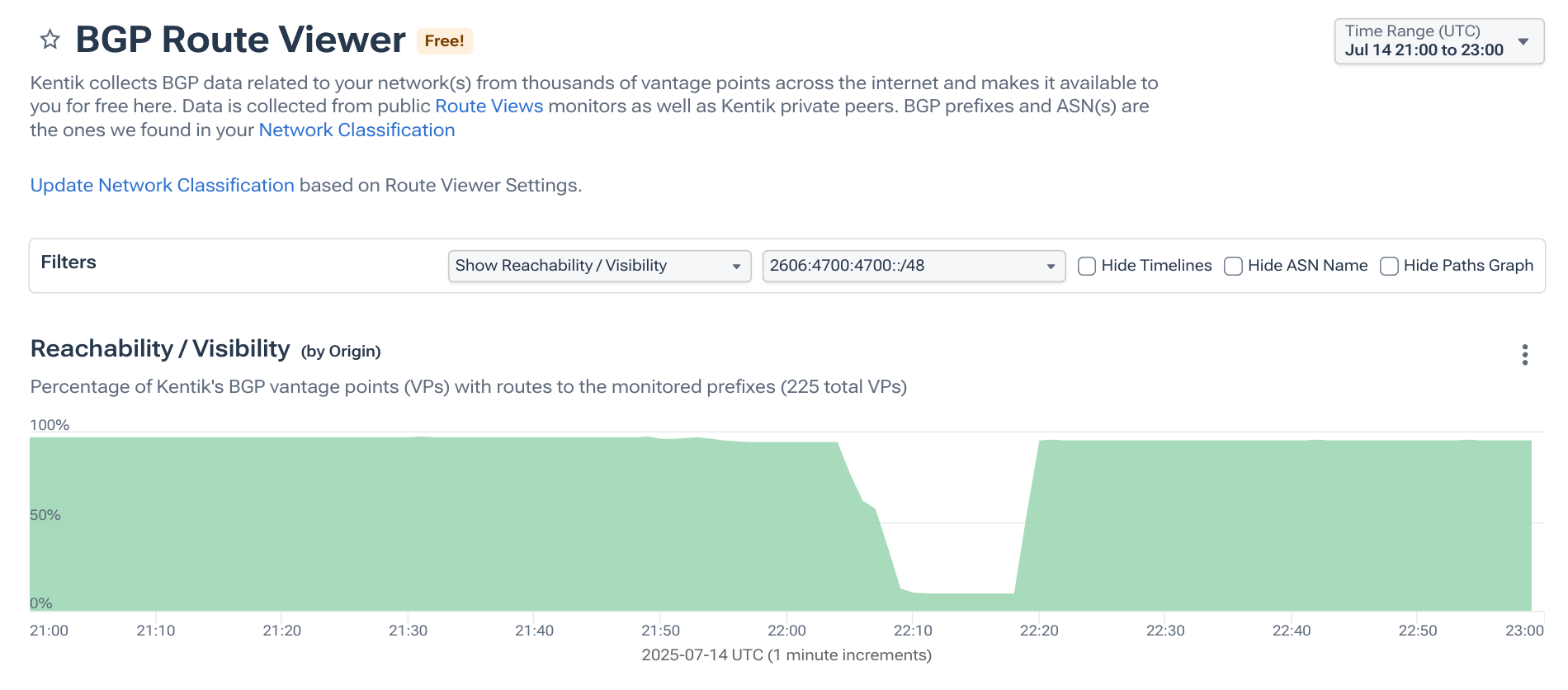Click the 22:20 time axis label

(x=1039, y=631)
